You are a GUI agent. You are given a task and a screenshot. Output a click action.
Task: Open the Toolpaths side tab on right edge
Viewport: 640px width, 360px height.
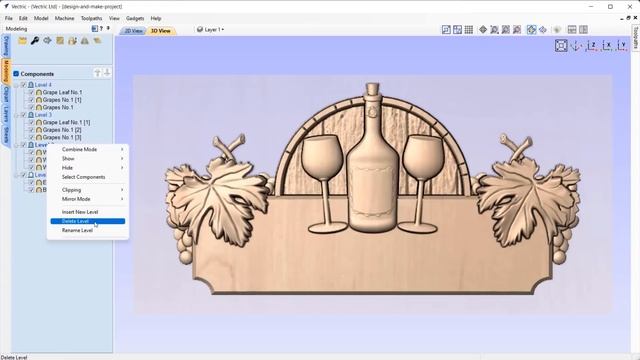click(x=636, y=38)
